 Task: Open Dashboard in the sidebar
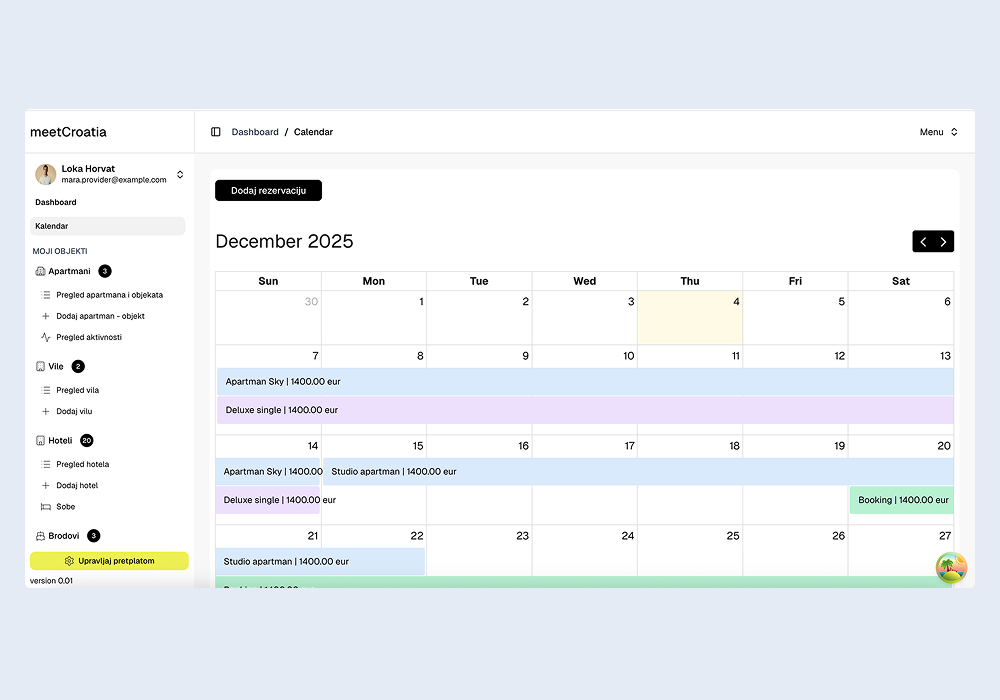point(56,202)
